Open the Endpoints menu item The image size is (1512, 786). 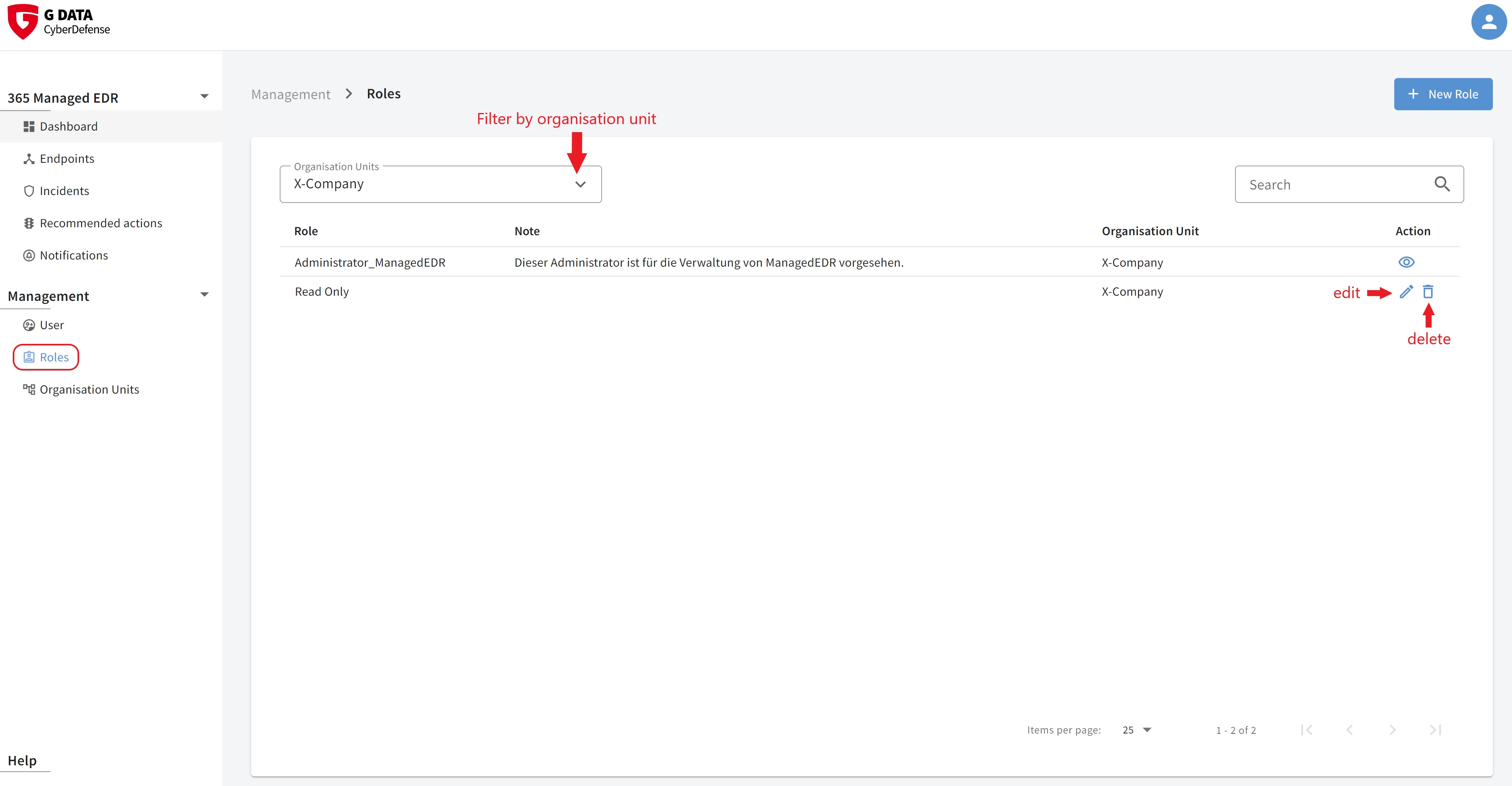coord(111,158)
